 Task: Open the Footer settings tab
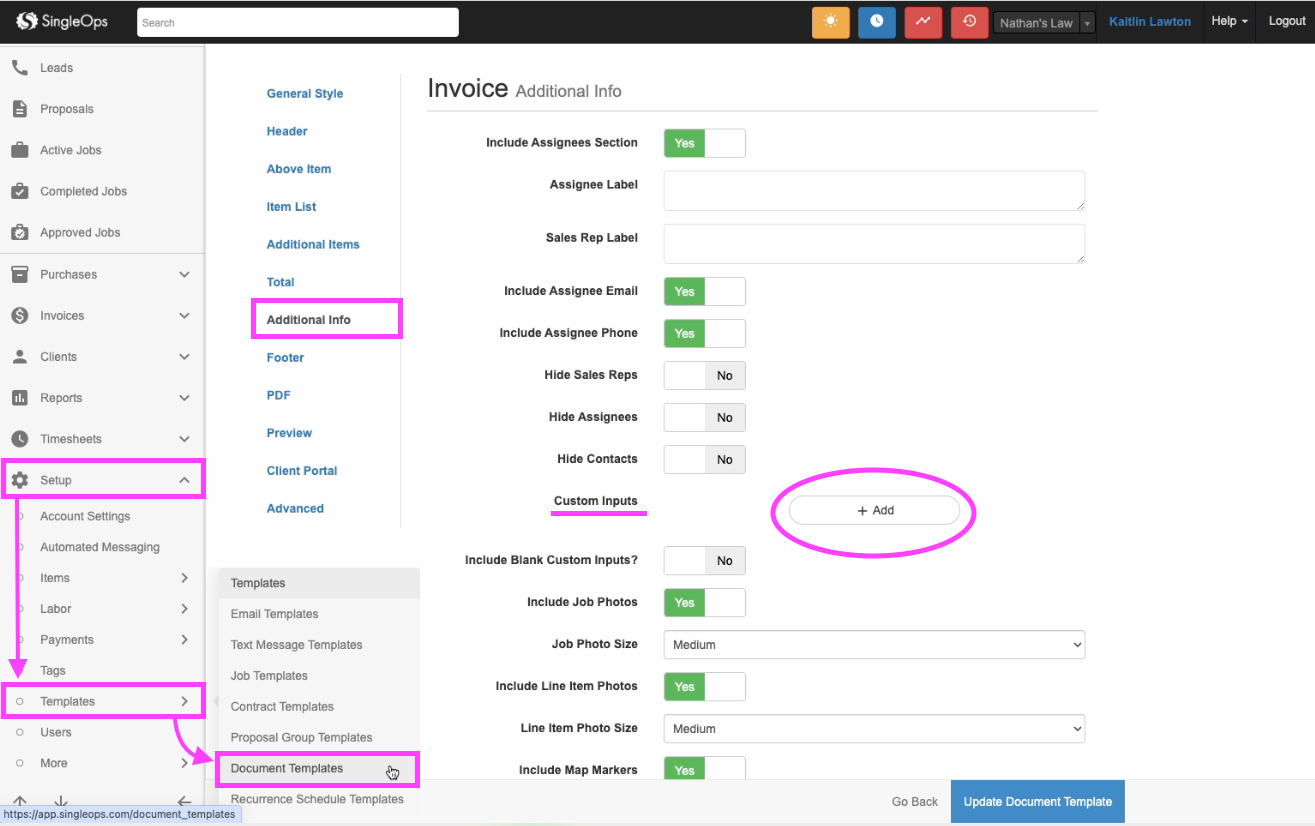pos(285,358)
